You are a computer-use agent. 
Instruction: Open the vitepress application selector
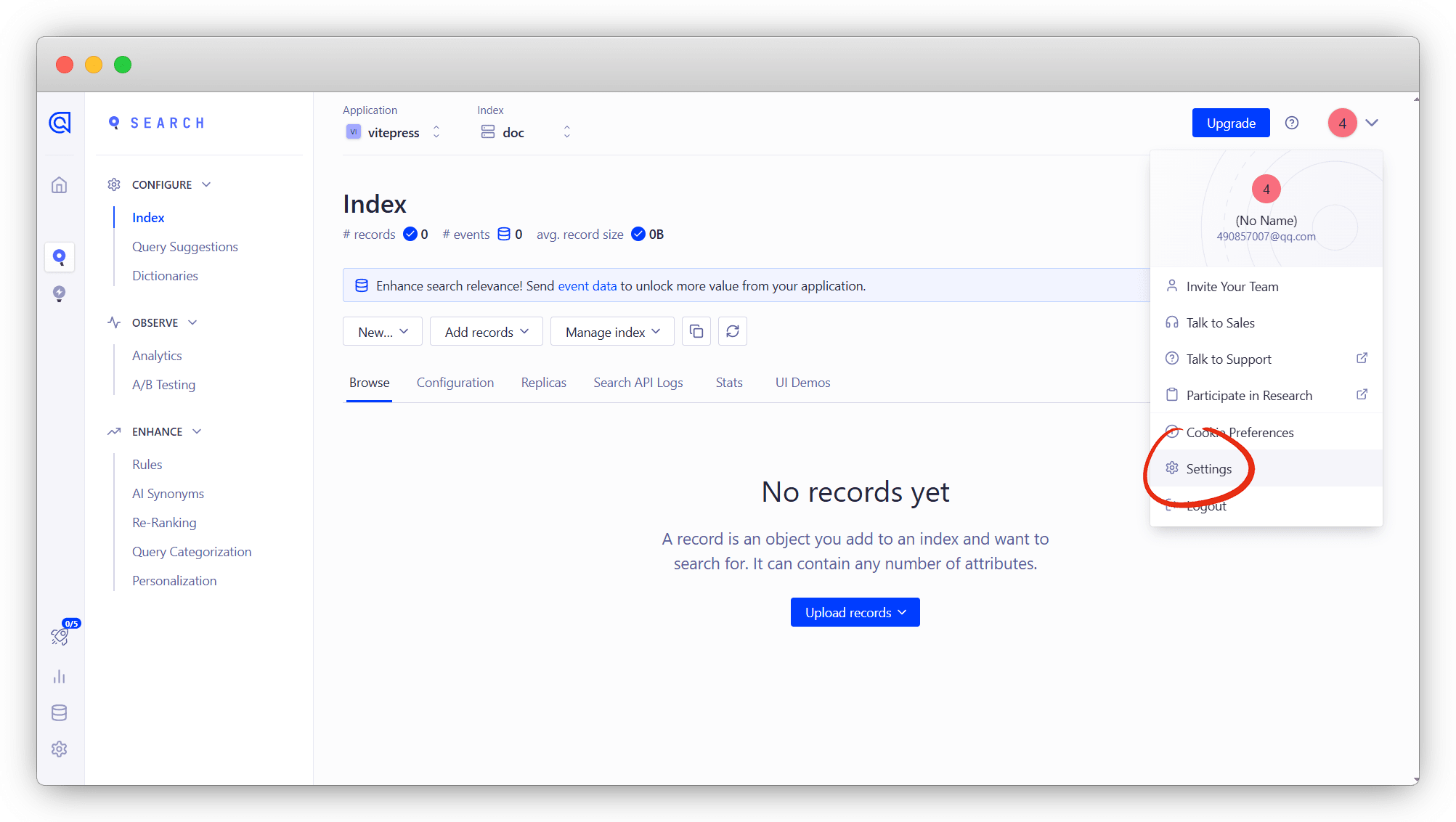click(393, 132)
